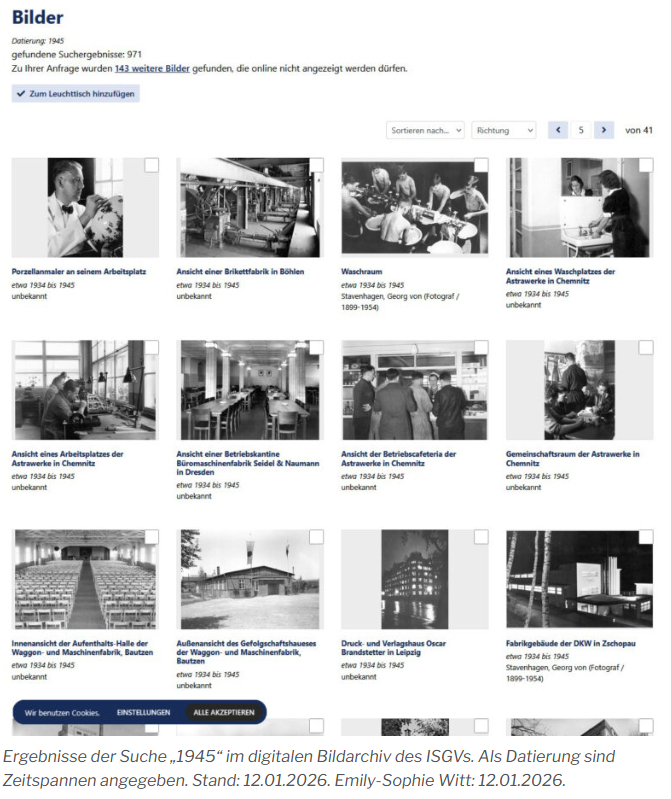This screenshot has height=799, width=671.
Task: Expand the Richtung dropdown
Action: [504, 130]
